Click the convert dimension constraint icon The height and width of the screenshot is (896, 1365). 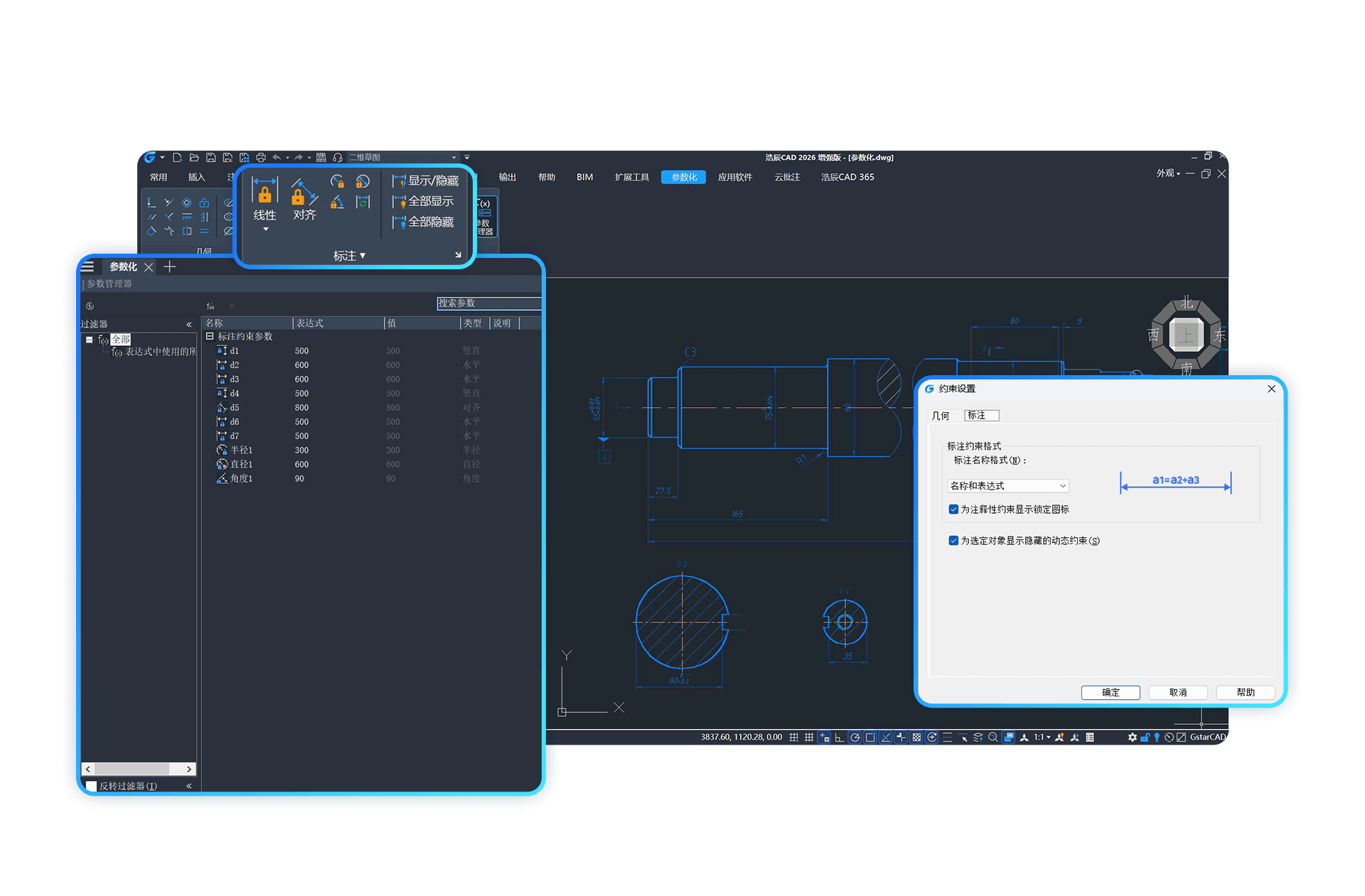click(x=363, y=203)
